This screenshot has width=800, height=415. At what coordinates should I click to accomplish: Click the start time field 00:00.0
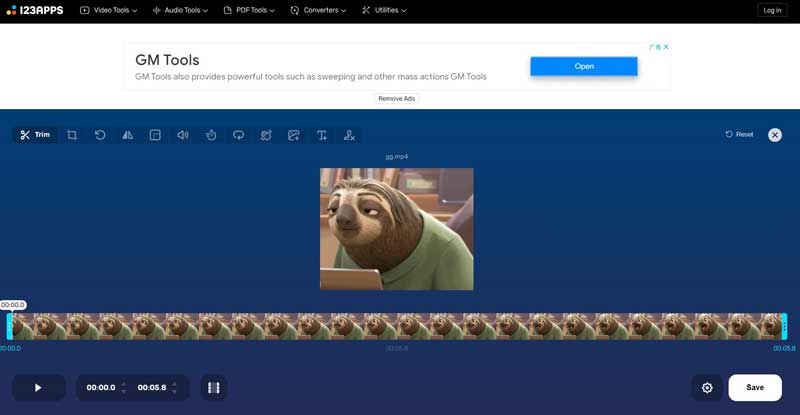(101, 387)
